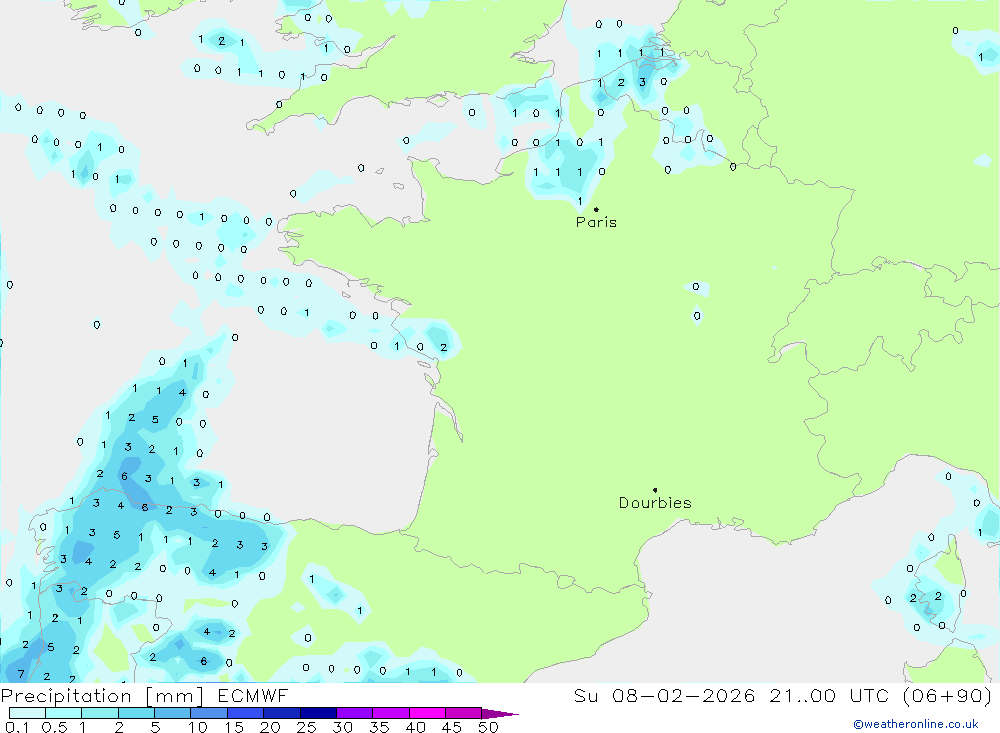
Task: Pick the legend swatch between 0.5 and 1
Action: tap(64, 713)
